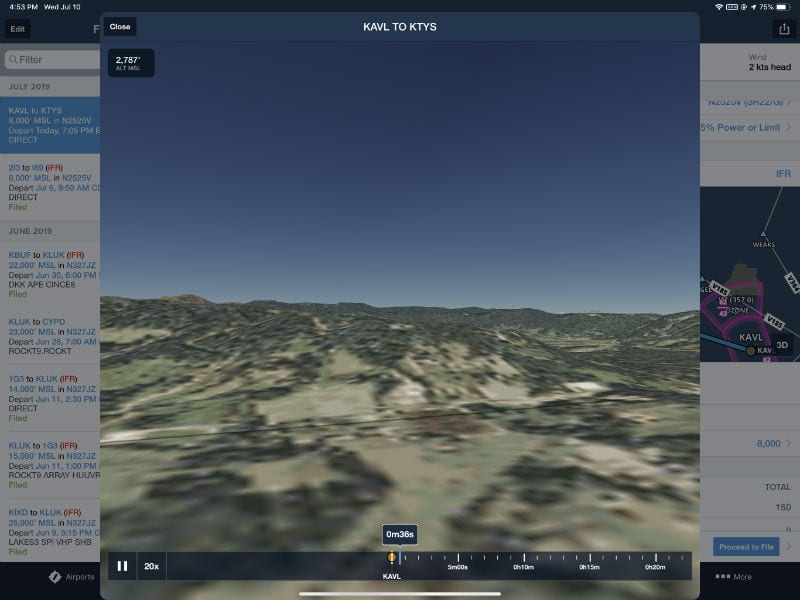800x600 pixels.
Task: Expand the Power or Limit row
Action: point(750,128)
